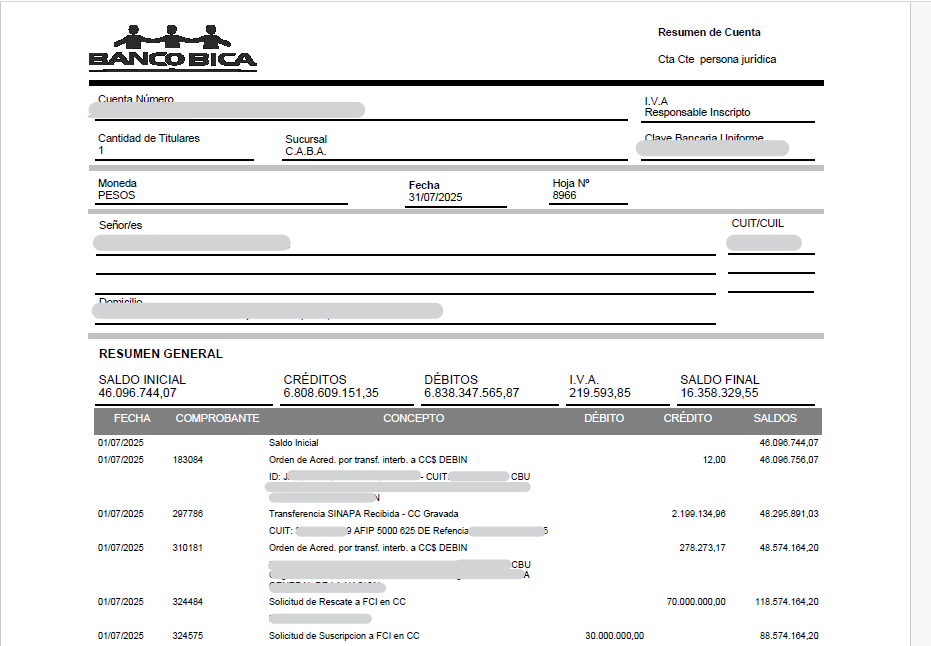Click the FECHA column header
The image size is (931, 646).
point(132,419)
